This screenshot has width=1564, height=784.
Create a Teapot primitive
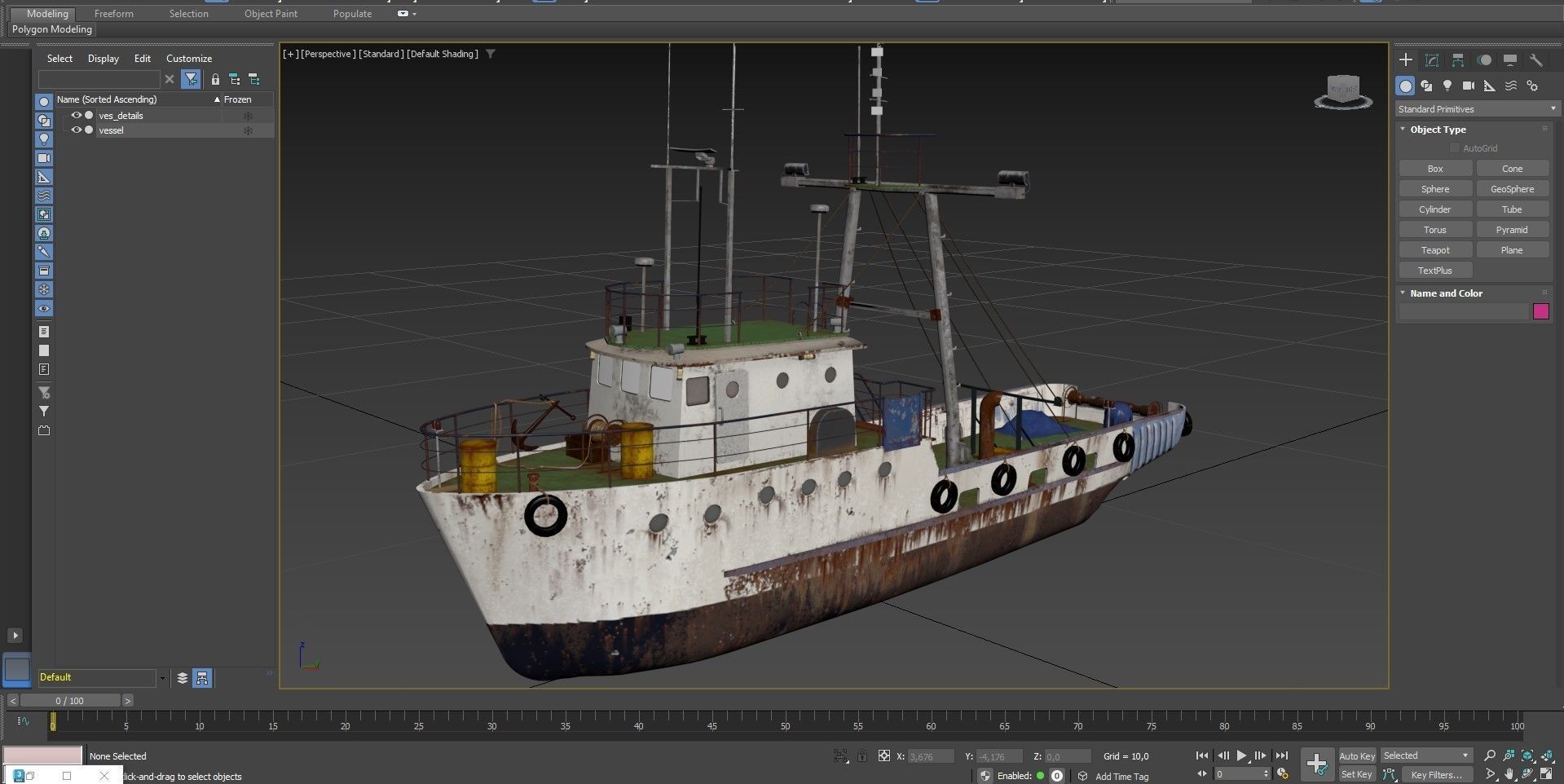1435,250
